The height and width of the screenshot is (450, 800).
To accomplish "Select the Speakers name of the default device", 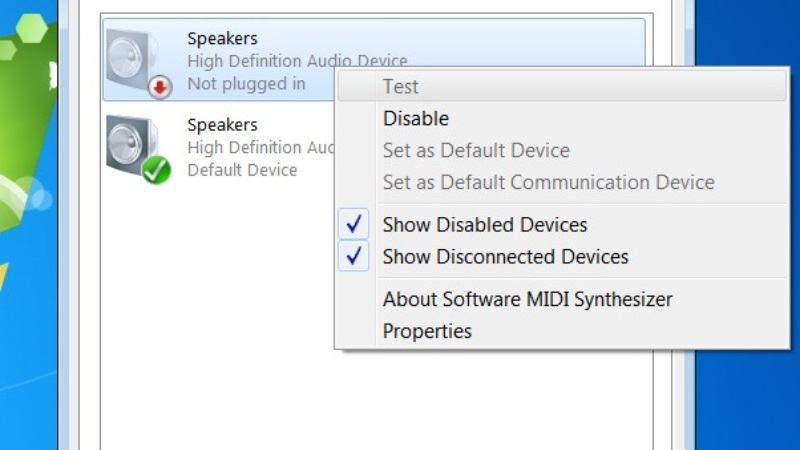I will pos(222,125).
